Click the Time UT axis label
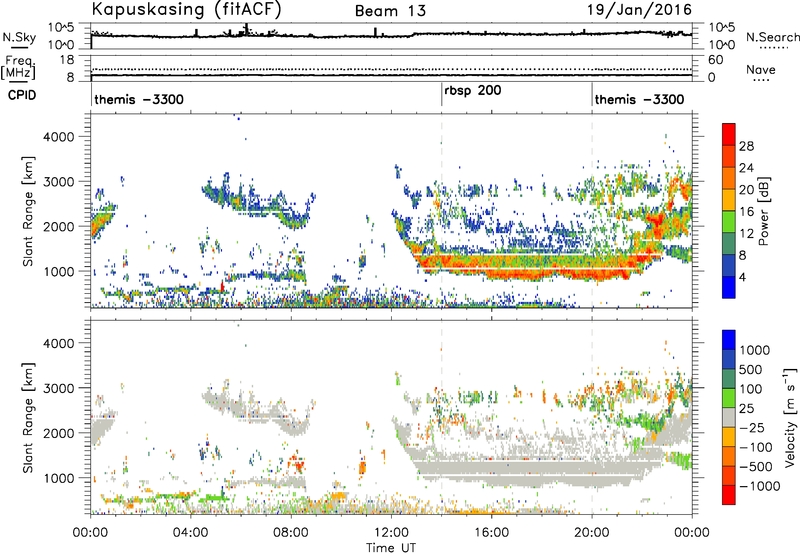The image size is (800, 554). (x=391, y=548)
